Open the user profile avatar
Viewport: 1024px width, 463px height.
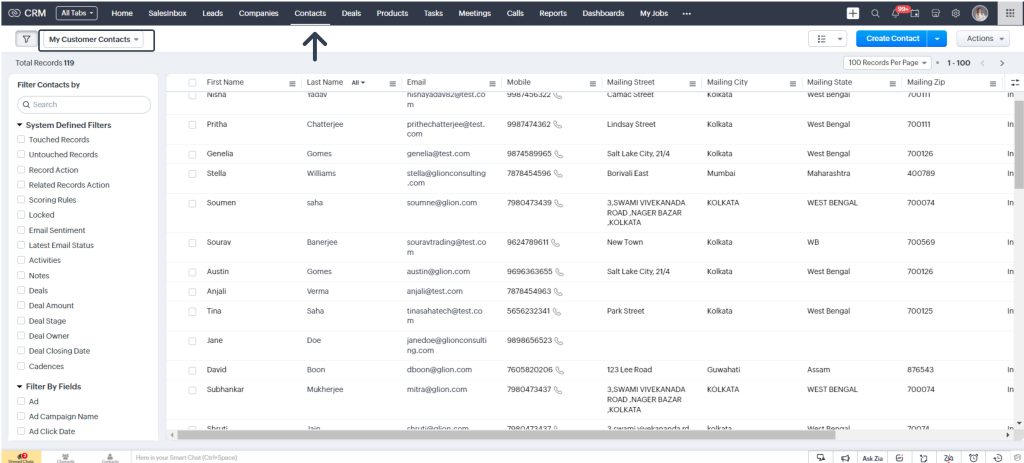pos(980,13)
